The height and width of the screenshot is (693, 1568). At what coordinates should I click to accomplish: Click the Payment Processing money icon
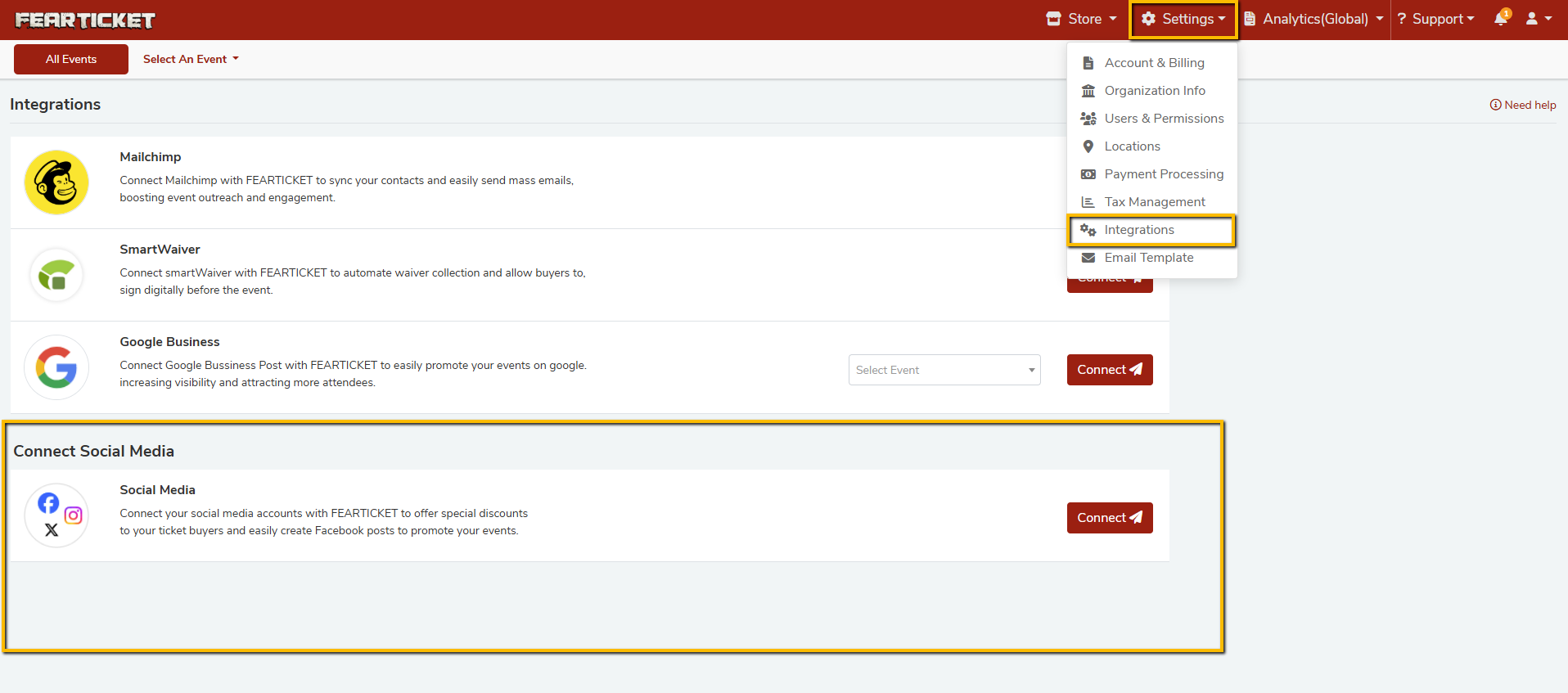point(1088,174)
